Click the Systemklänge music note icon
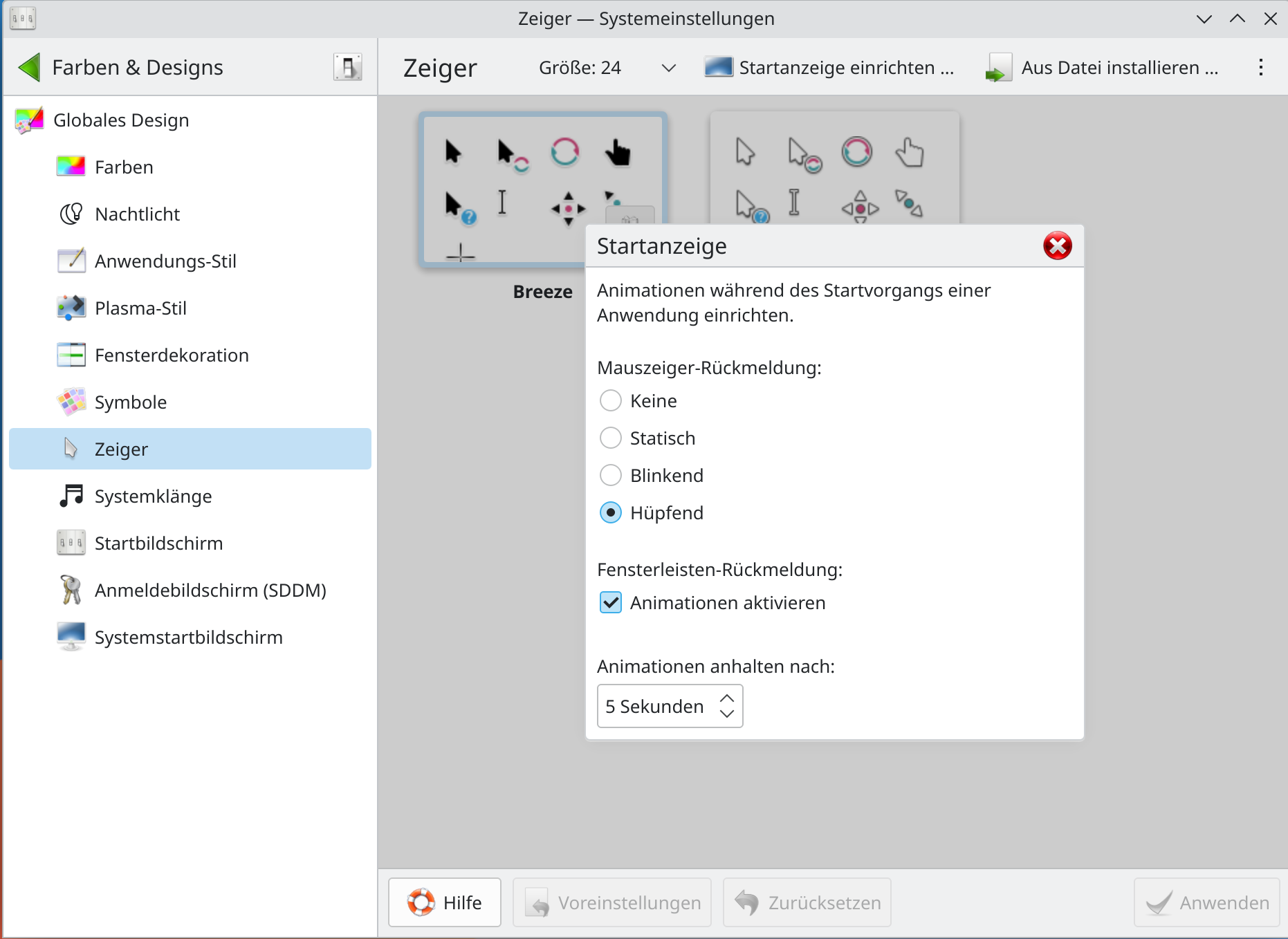The width and height of the screenshot is (1288, 939). tap(71, 496)
